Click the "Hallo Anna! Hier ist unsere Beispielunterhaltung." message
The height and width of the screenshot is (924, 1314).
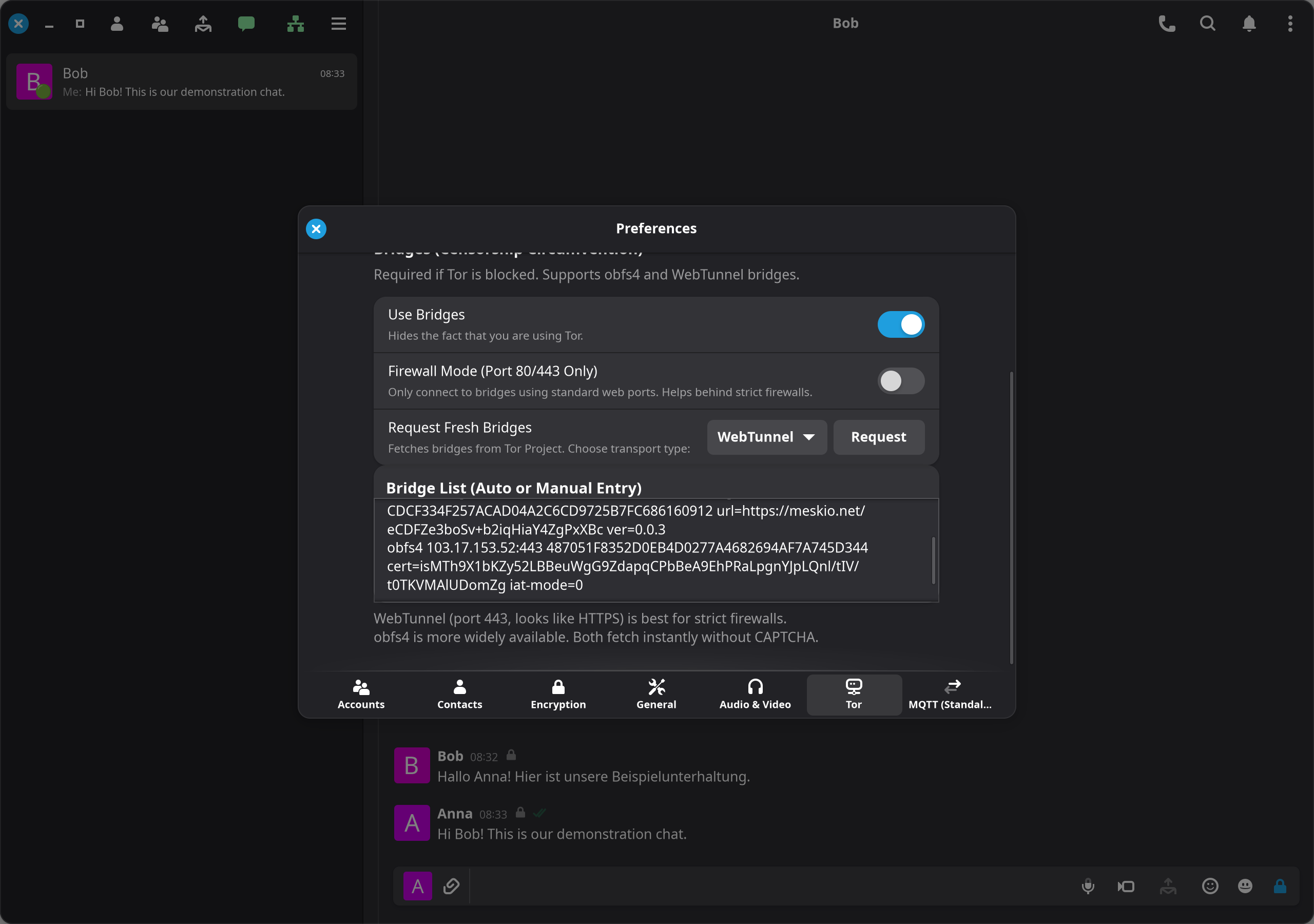pyautogui.click(x=593, y=777)
